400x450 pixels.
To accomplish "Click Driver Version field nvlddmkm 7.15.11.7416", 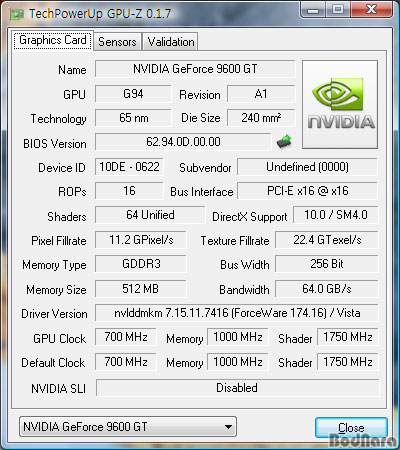I will [237, 313].
